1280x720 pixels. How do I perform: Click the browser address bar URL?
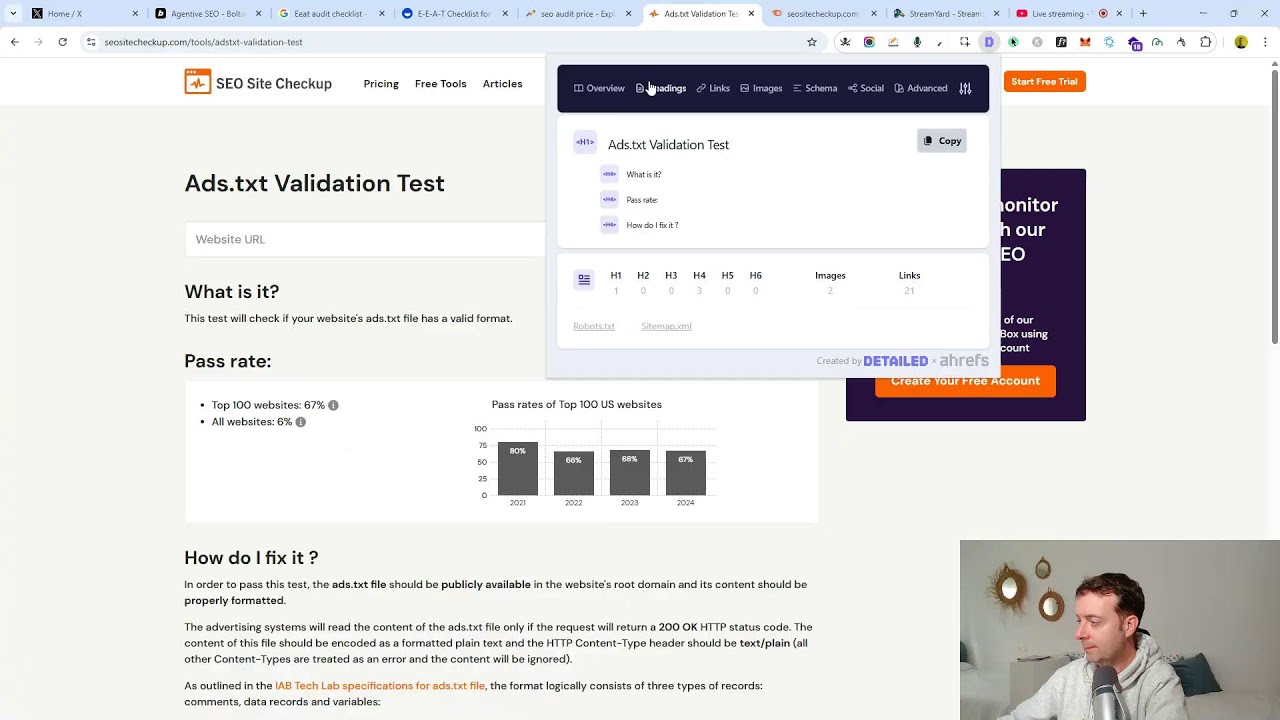(203, 42)
